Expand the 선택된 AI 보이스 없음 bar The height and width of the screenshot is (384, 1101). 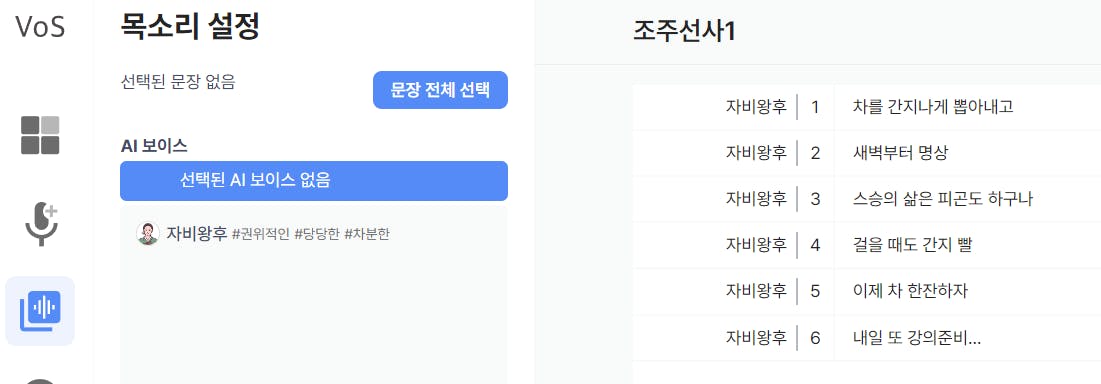click(314, 181)
